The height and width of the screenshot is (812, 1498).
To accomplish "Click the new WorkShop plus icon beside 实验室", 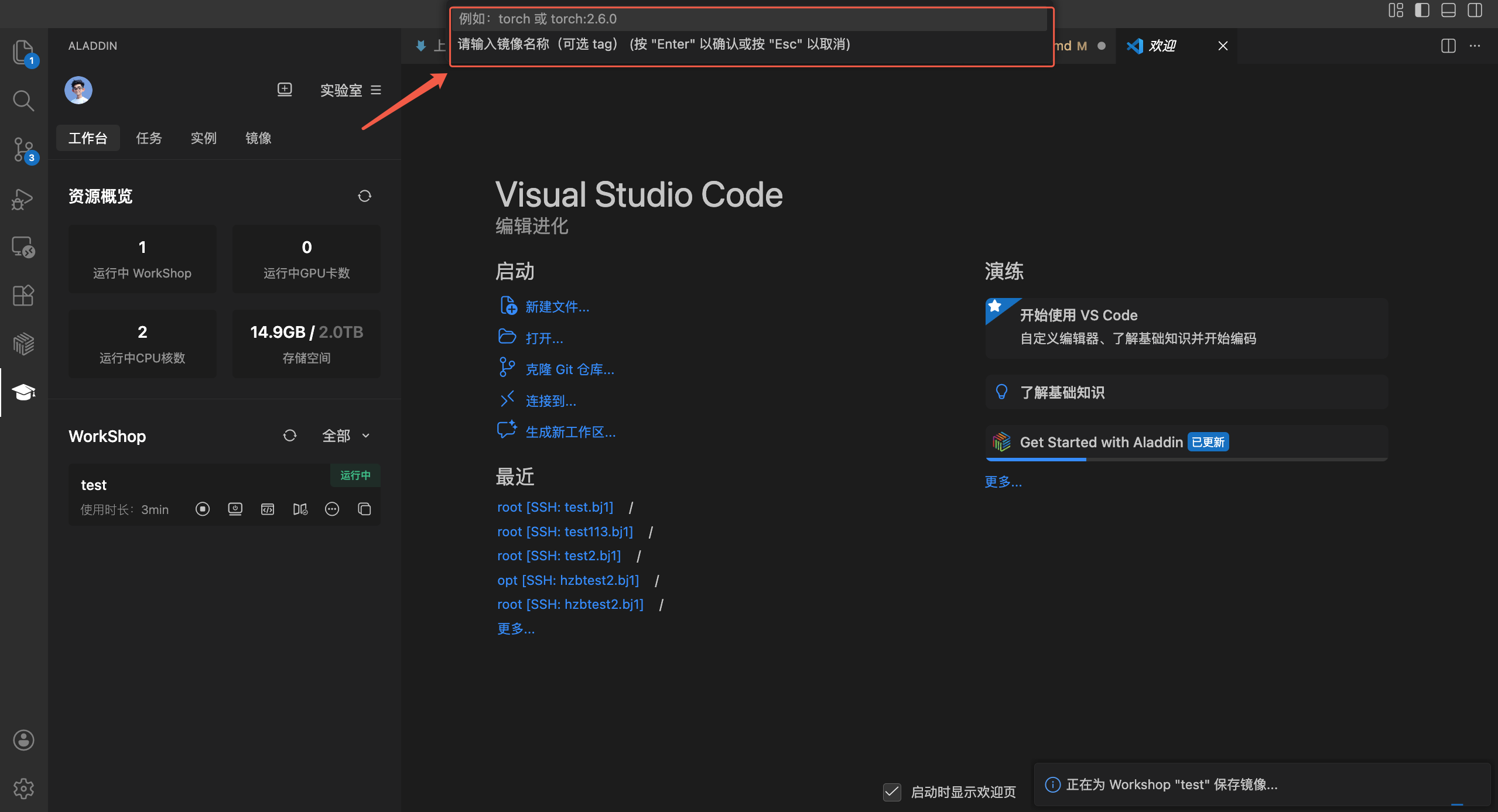I will 285,90.
